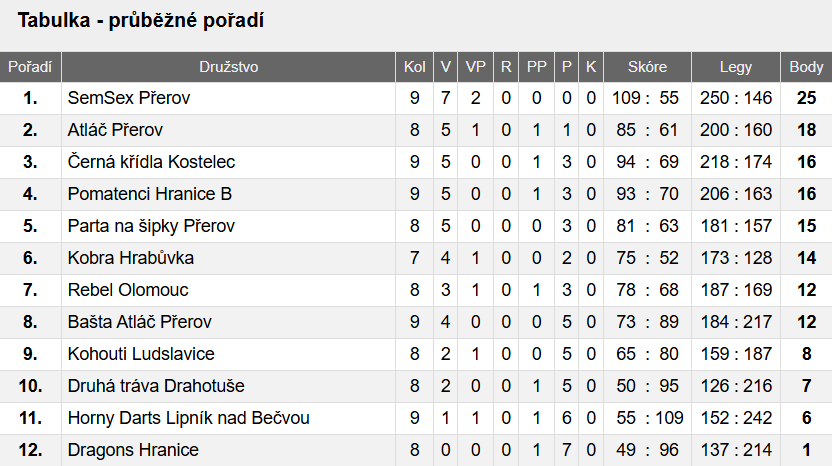
Task: Select Kohouti Ludslavice team name
Action: tap(141, 354)
